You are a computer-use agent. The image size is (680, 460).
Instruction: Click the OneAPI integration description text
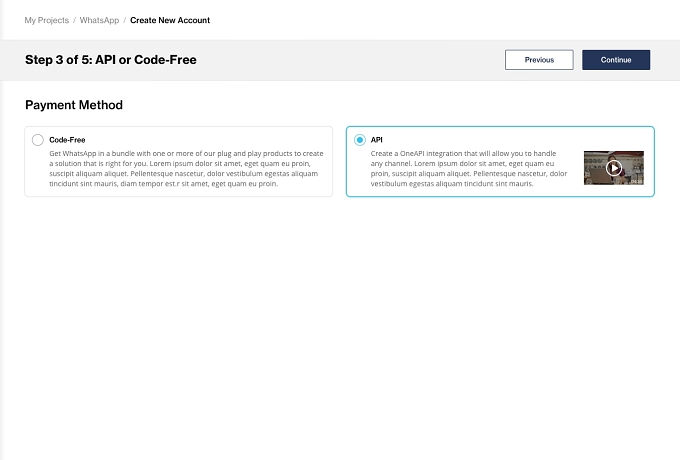click(x=469, y=168)
